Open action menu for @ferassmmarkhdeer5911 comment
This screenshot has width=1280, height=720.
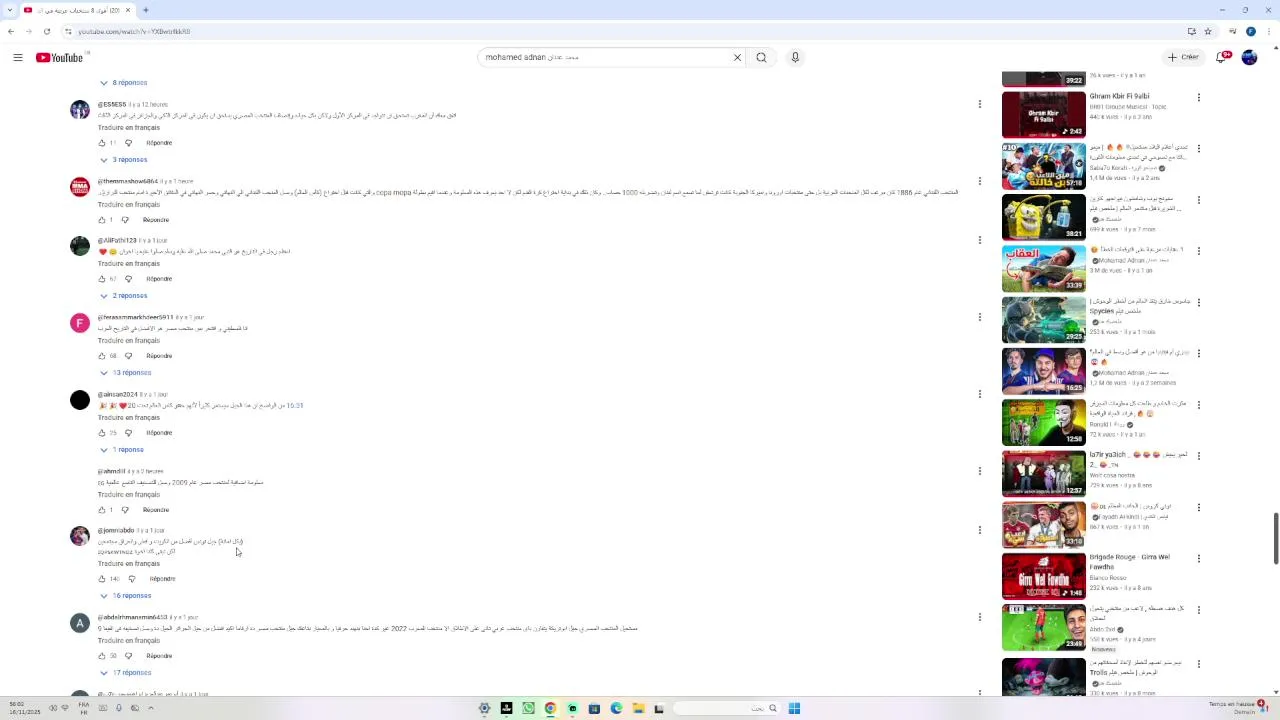(980, 317)
